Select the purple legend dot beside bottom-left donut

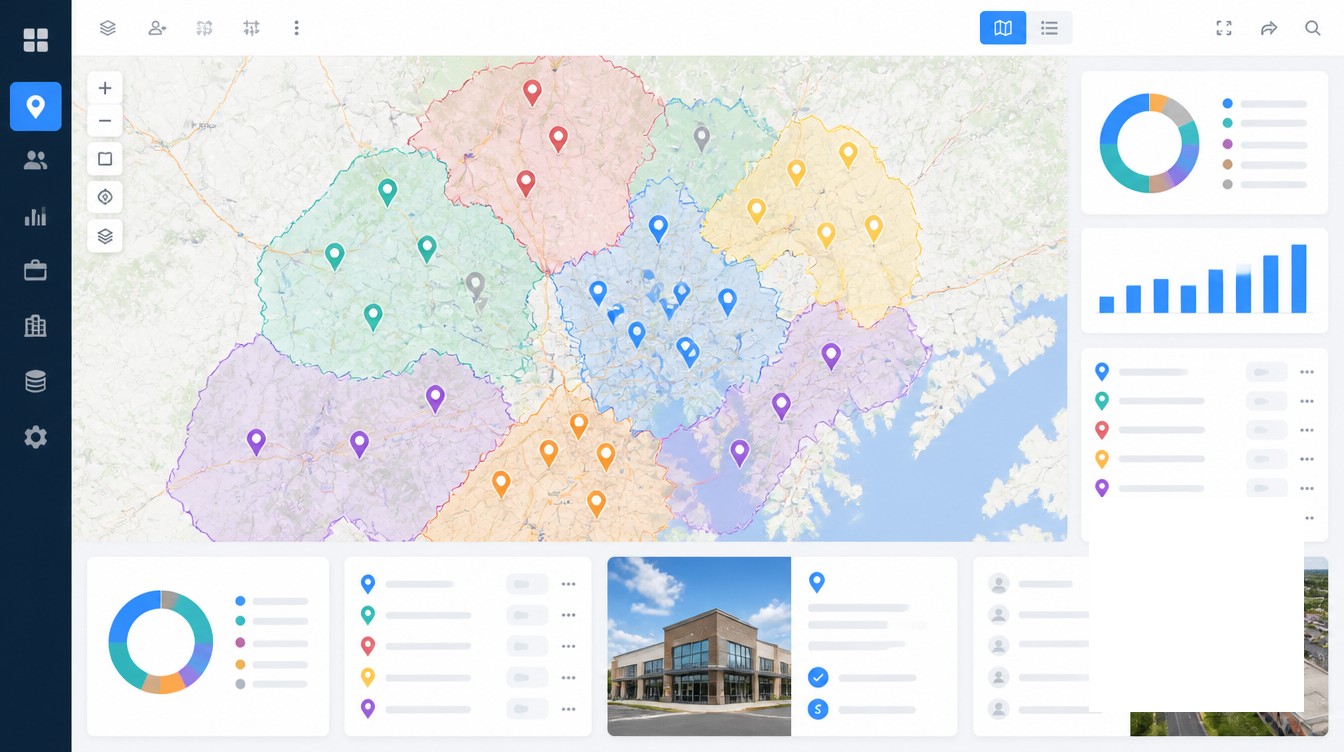240,643
